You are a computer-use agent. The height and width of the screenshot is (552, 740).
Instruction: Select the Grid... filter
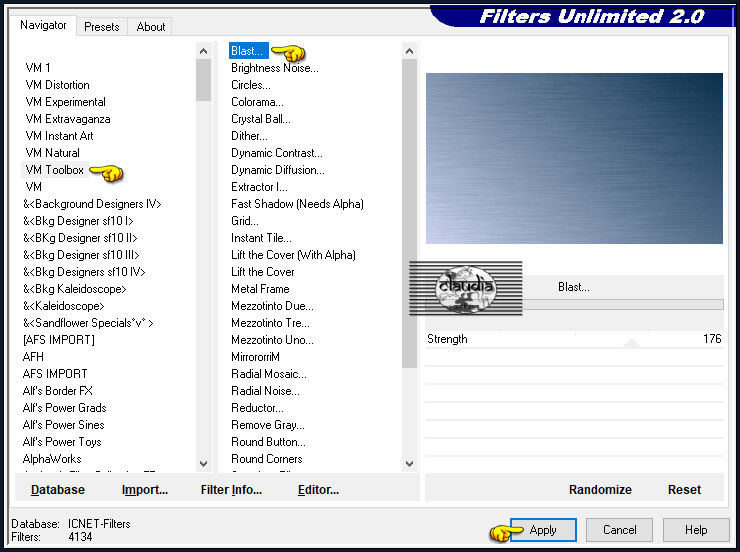[244, 221]
